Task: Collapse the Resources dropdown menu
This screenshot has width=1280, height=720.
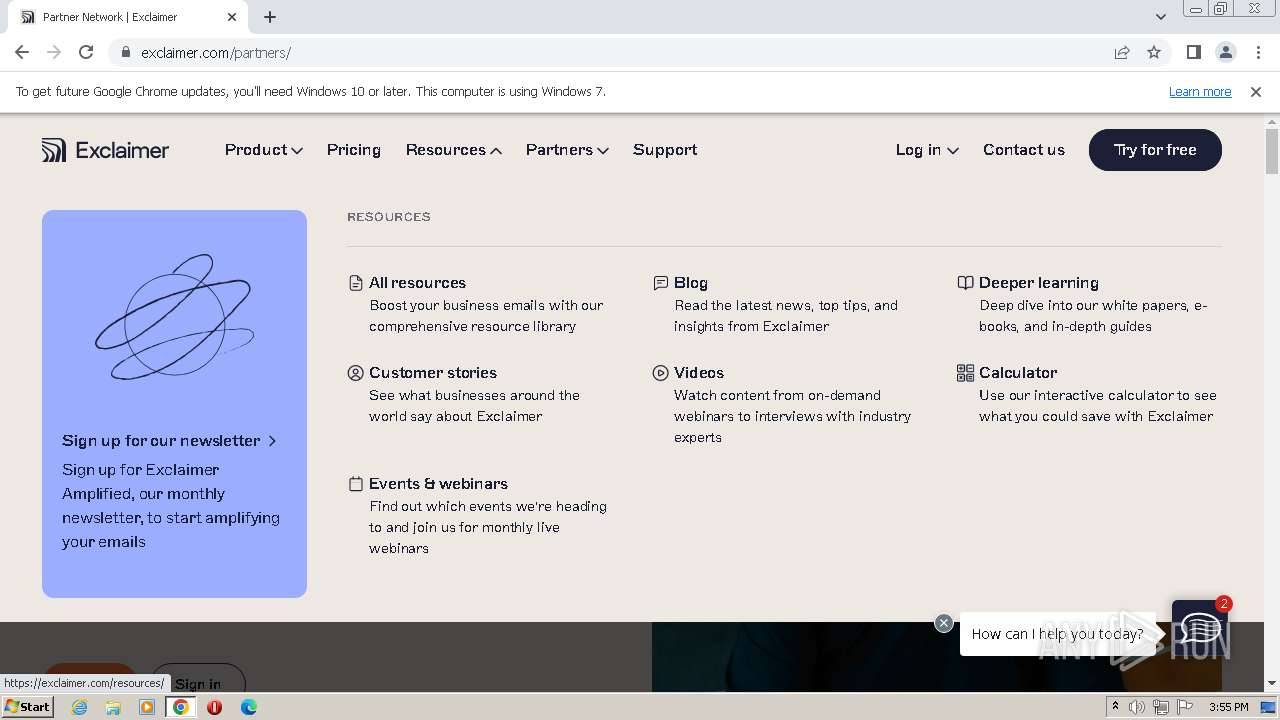Action: 453,150
